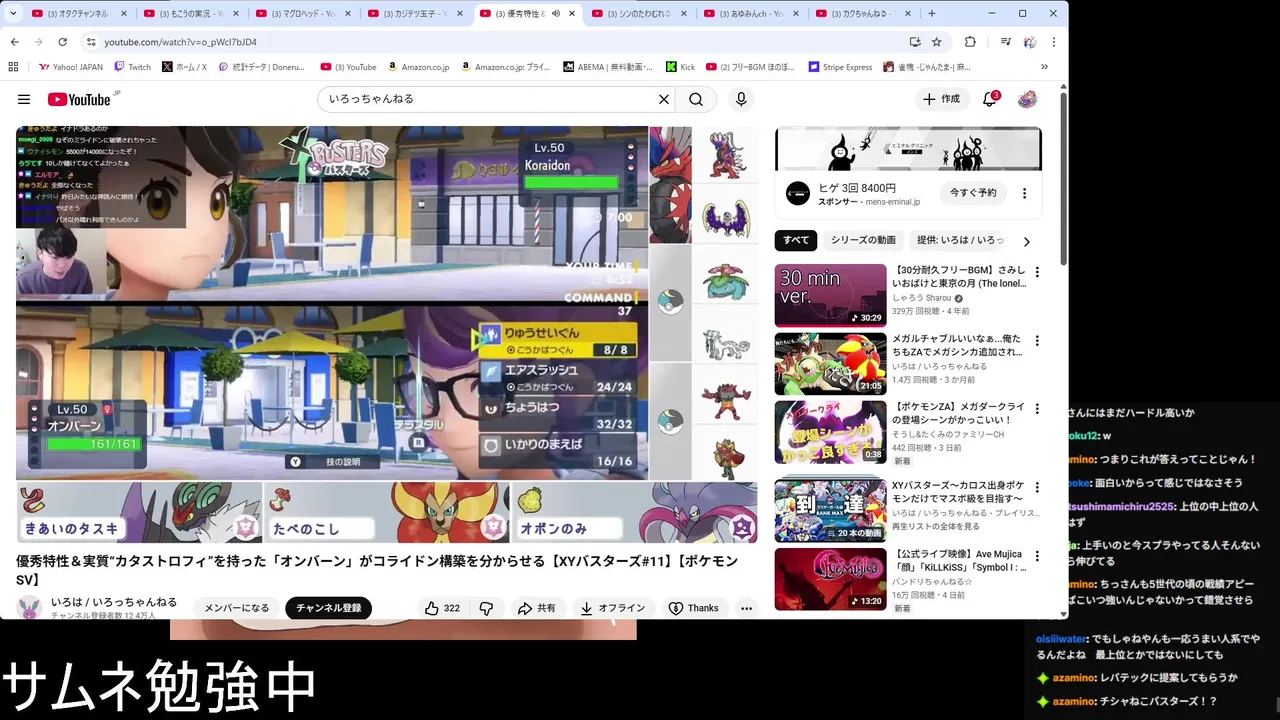Open the メガダークライ video thumbnail
The height and width of the screenshot is (720, 1280).
coord(830,432)
